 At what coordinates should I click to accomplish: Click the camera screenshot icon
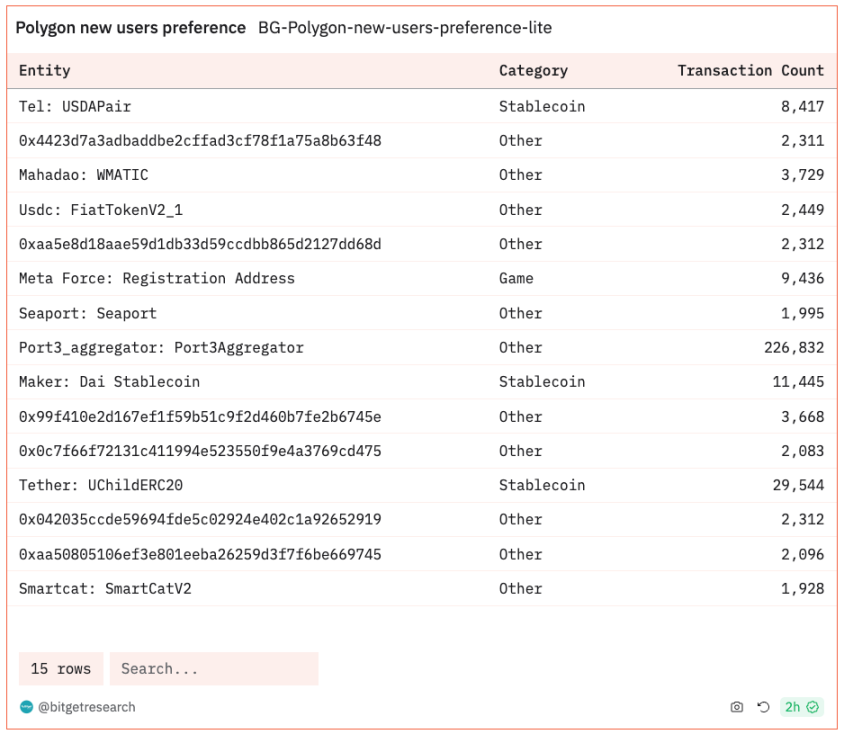click(737, 707)
